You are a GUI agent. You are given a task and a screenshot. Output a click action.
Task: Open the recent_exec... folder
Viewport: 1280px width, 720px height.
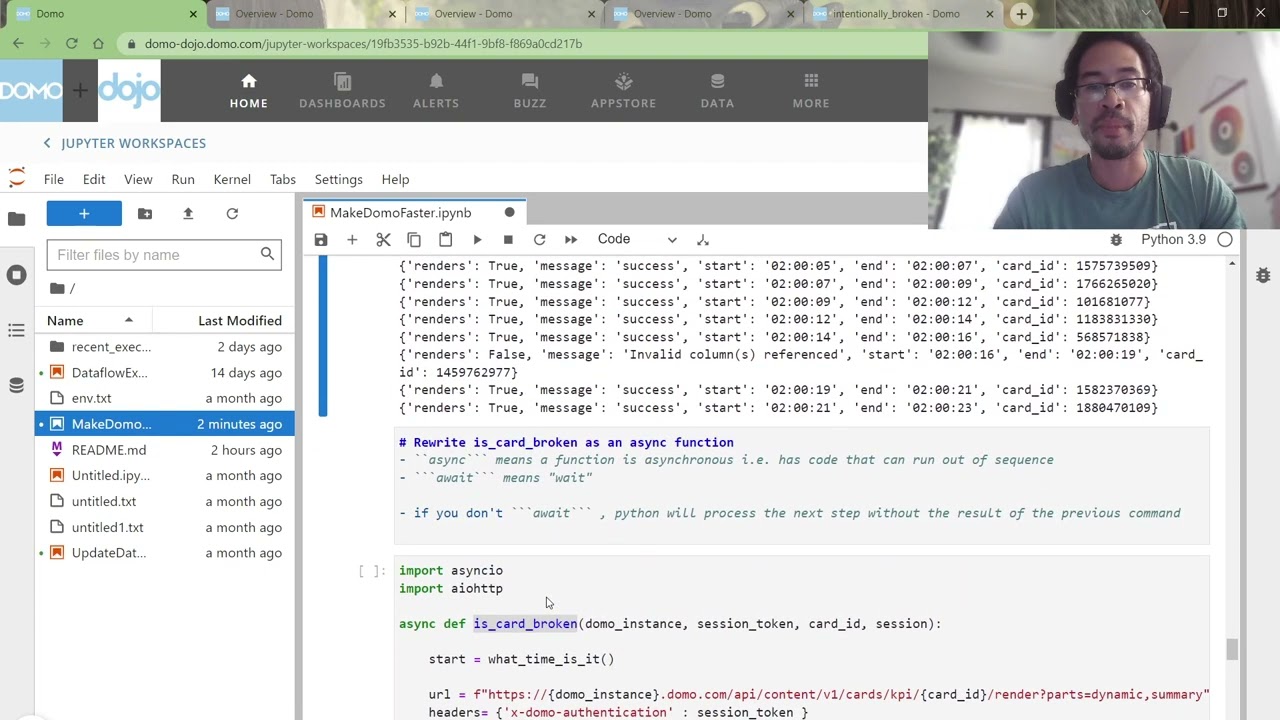point(165,347)
